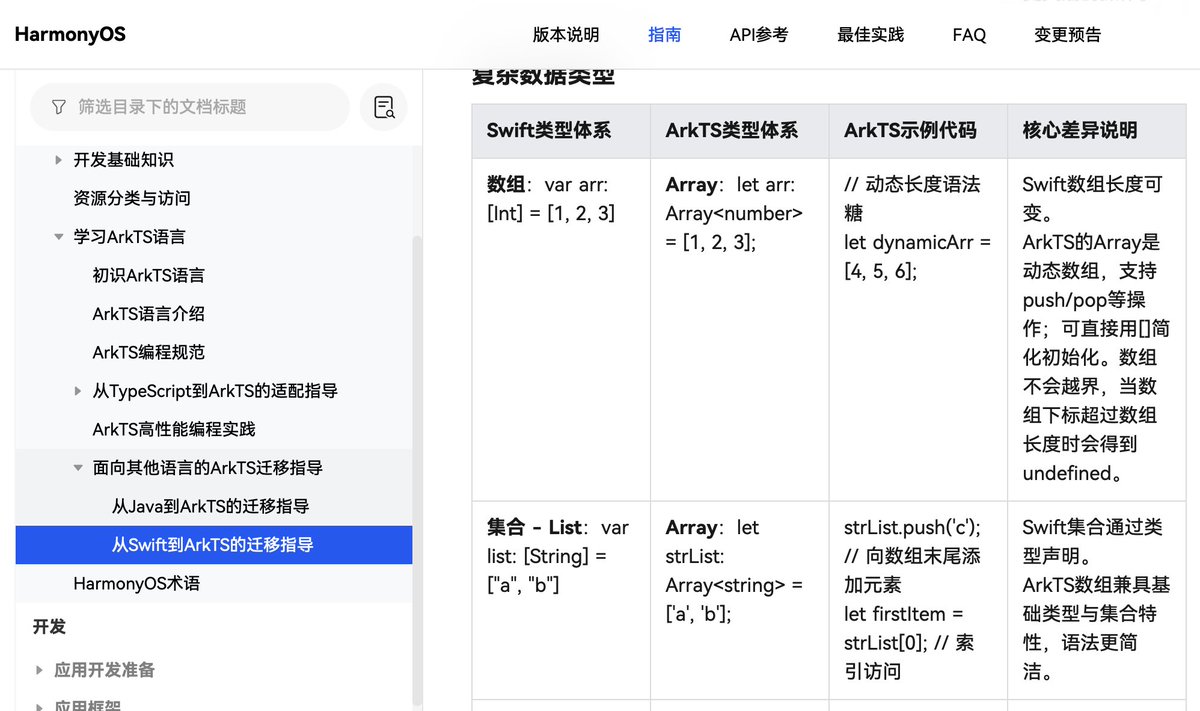Viewport: 1200px width, 711px height.
Task: Open 资源分类与访问 in the sidebar
Action: click(132, 198)
